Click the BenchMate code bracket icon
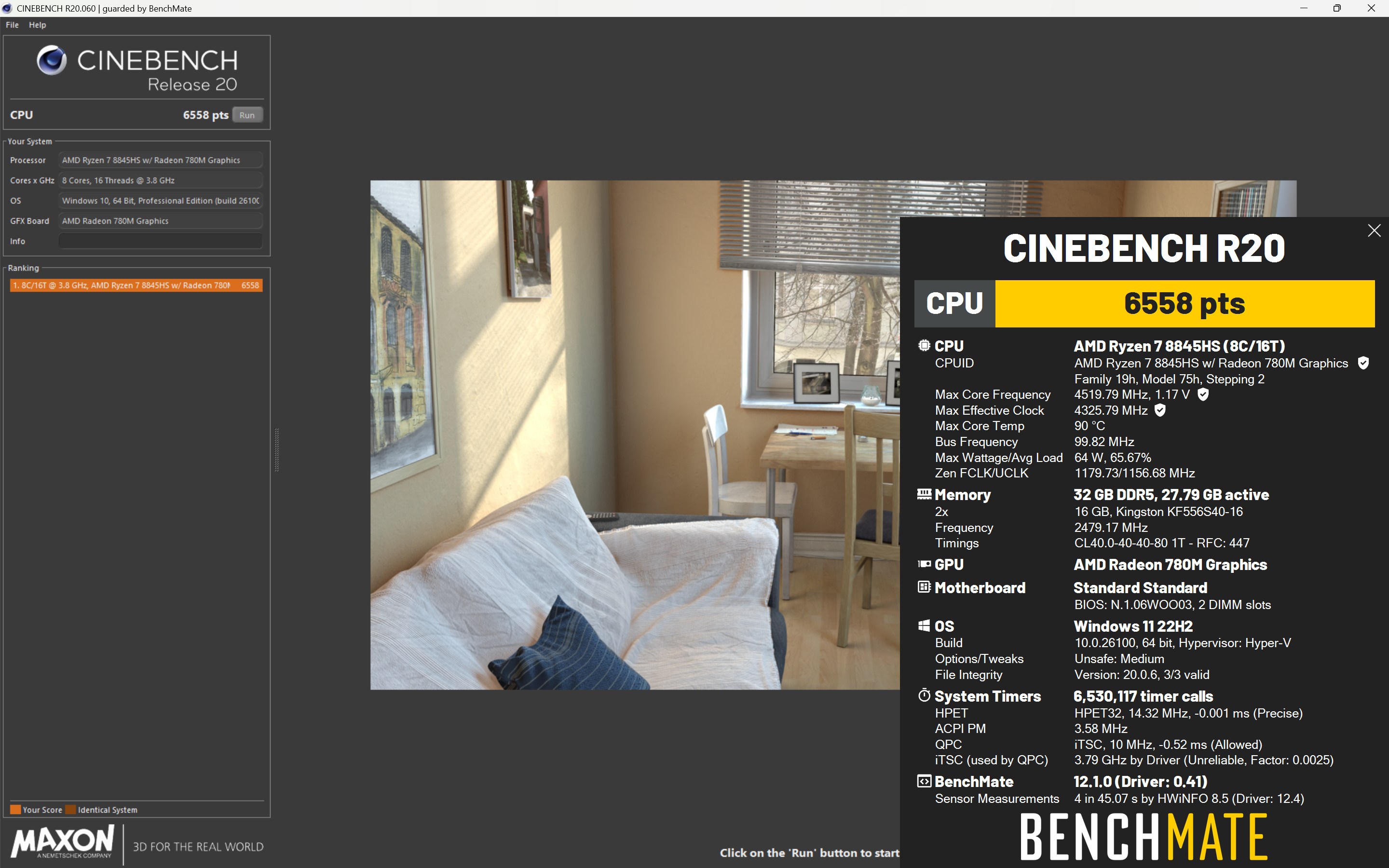Screen dimensions: 1389x868 924,781
